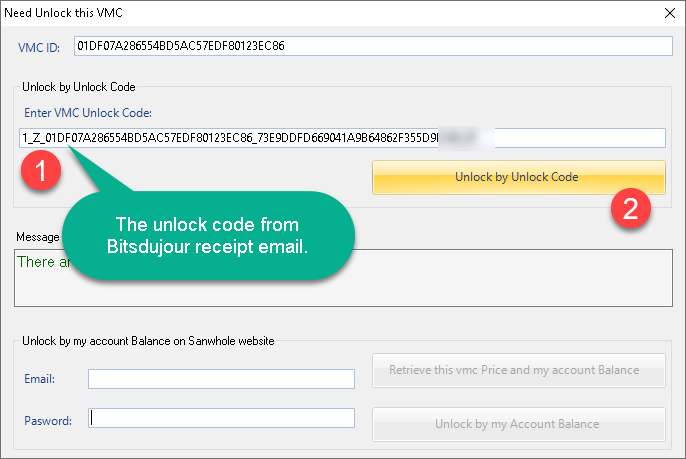Click the VMC ID label
The image size is (686, 459).
39,47
